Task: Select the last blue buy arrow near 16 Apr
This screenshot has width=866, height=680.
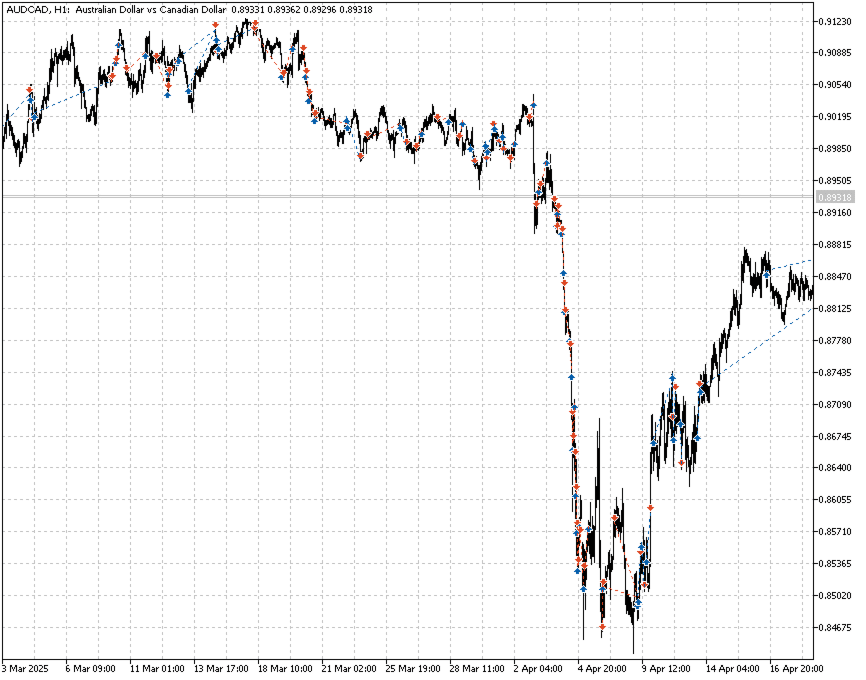Action: (x=767, y=274)
